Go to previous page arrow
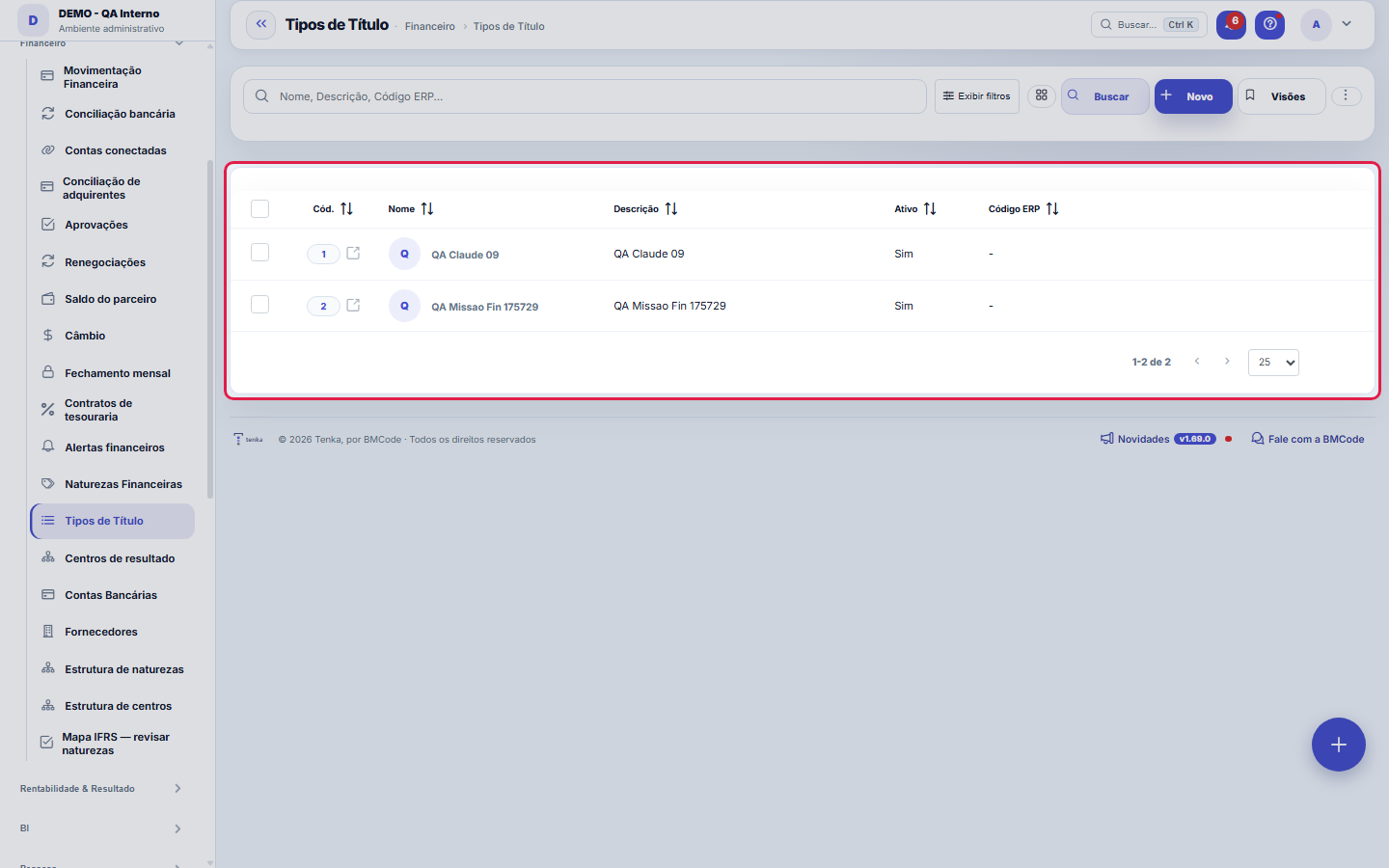 tap(1197, 362)
